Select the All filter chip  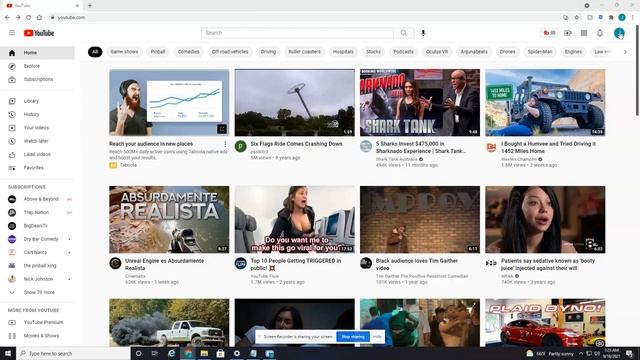[95, 52]
